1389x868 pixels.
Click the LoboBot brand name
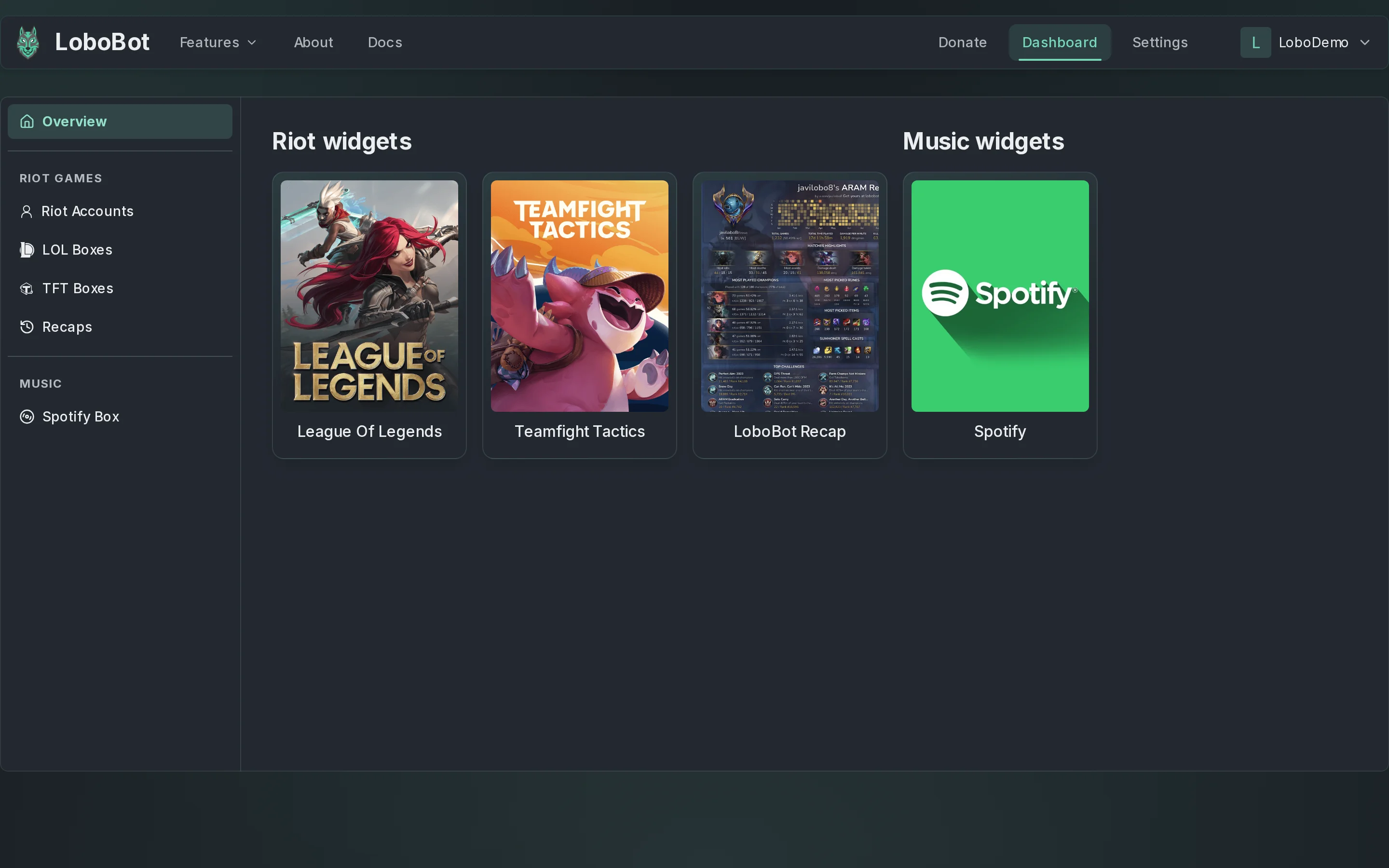(102, 42)
